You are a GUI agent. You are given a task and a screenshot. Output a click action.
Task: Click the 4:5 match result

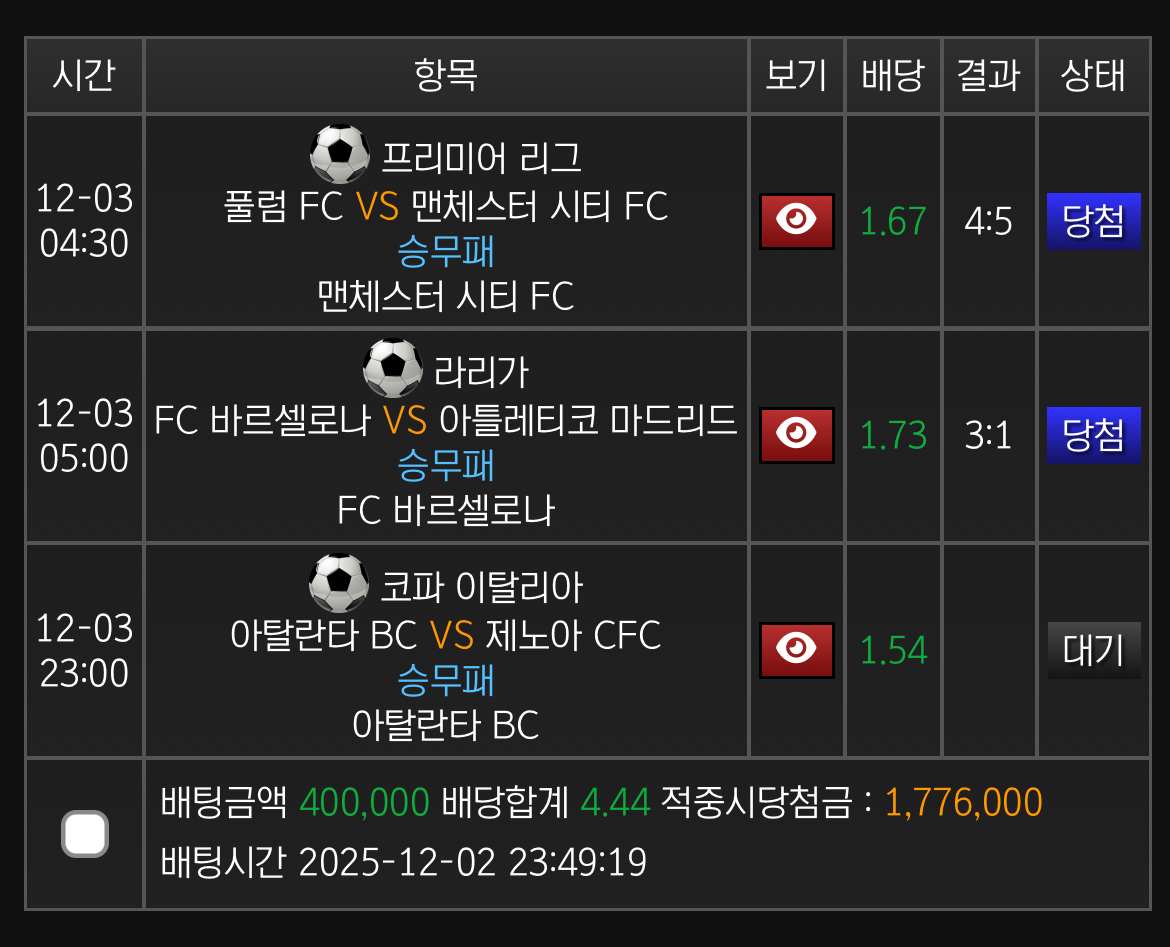988,221
